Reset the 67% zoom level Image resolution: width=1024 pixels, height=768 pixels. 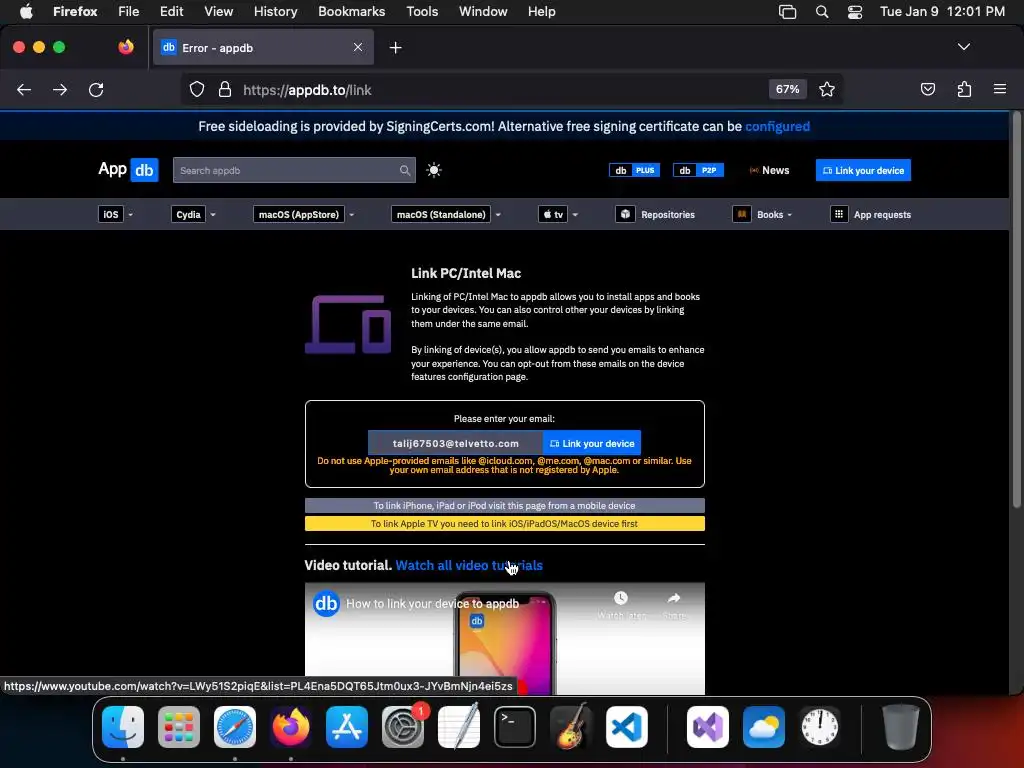click(788, 89)
